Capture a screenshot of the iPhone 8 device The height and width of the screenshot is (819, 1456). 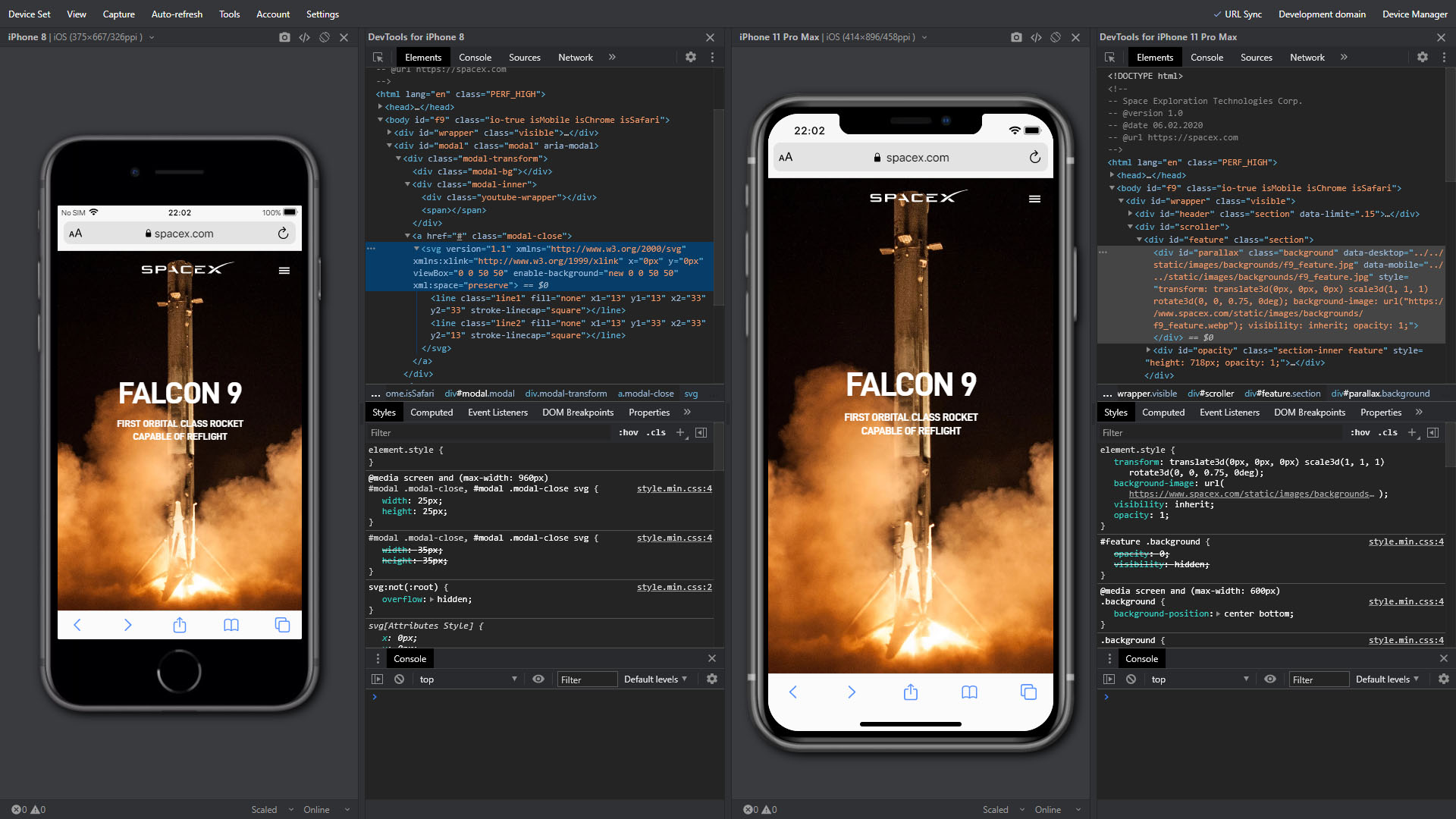tap(284, 36)
